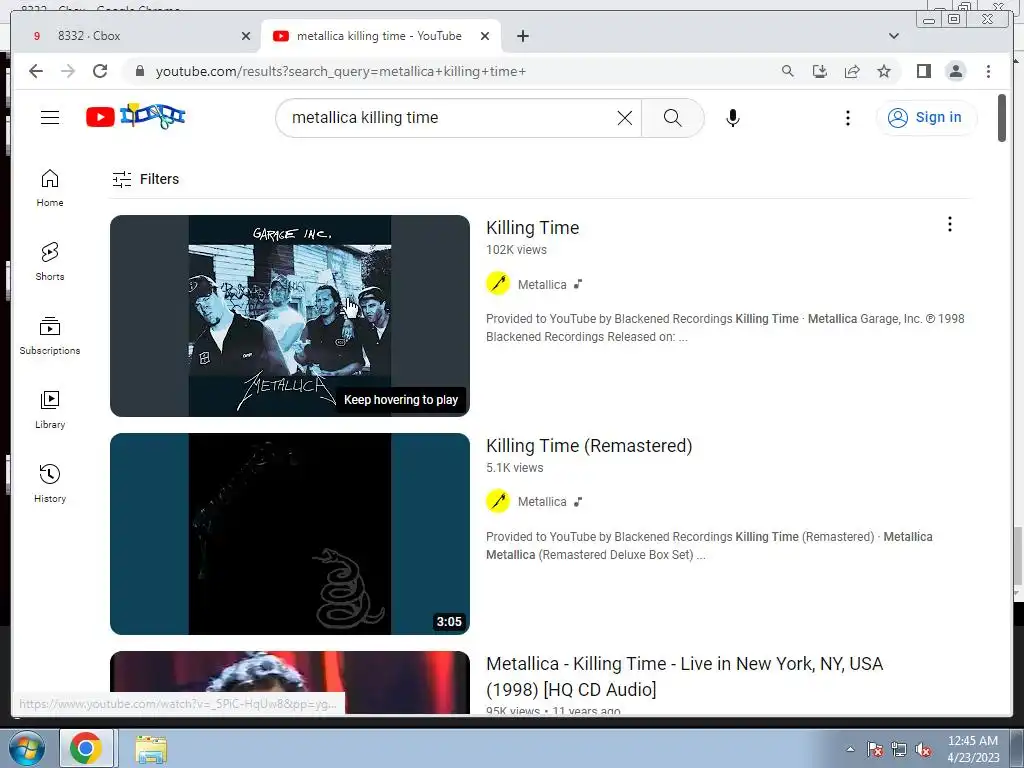Reload the page
Image resolution: width=1024 pixels, height=768 pixels.
point(100,71)
